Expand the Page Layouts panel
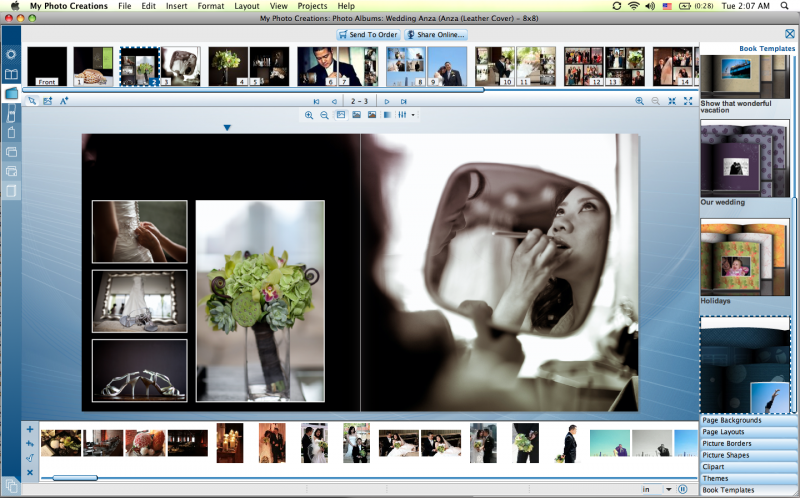 click(748, 431)
